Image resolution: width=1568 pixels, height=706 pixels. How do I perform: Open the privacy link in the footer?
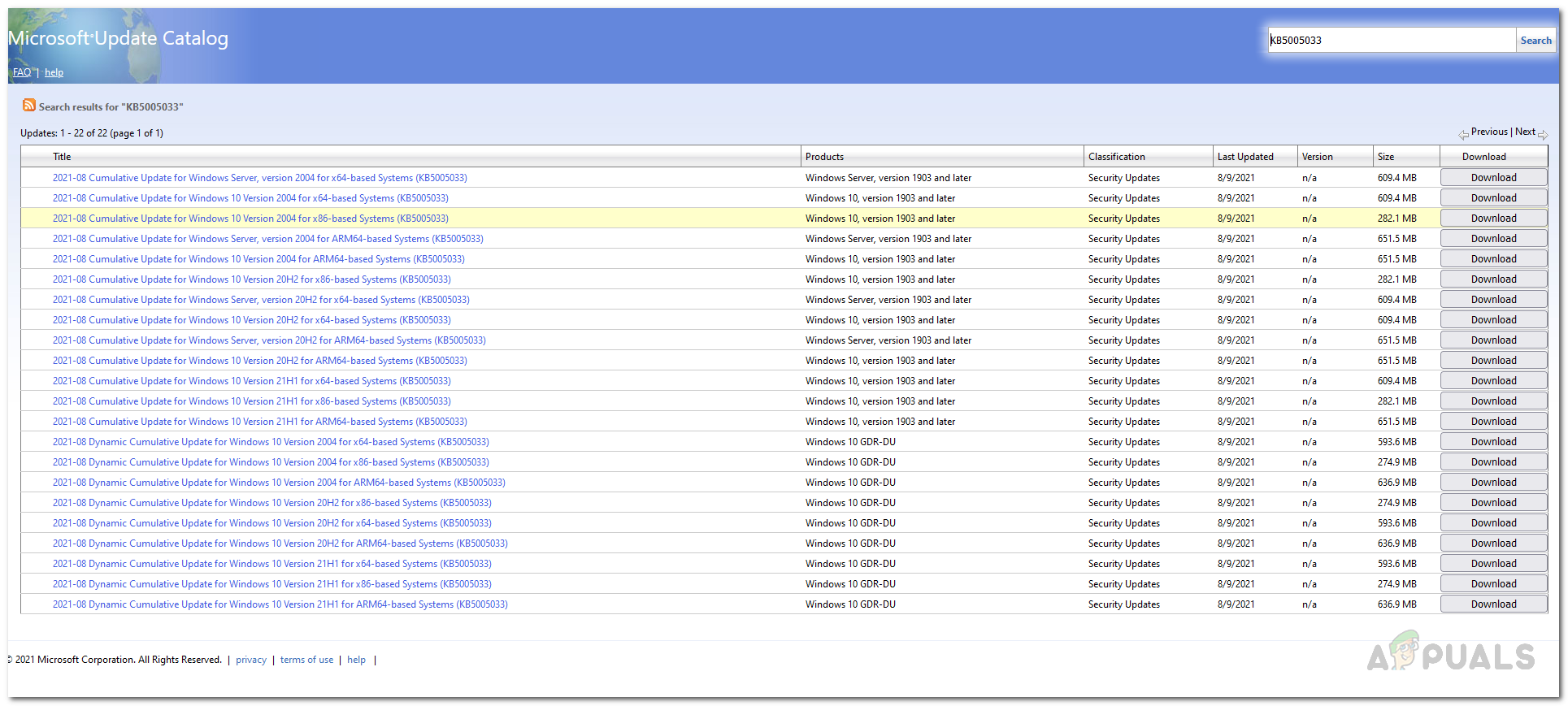coord(251,660)
